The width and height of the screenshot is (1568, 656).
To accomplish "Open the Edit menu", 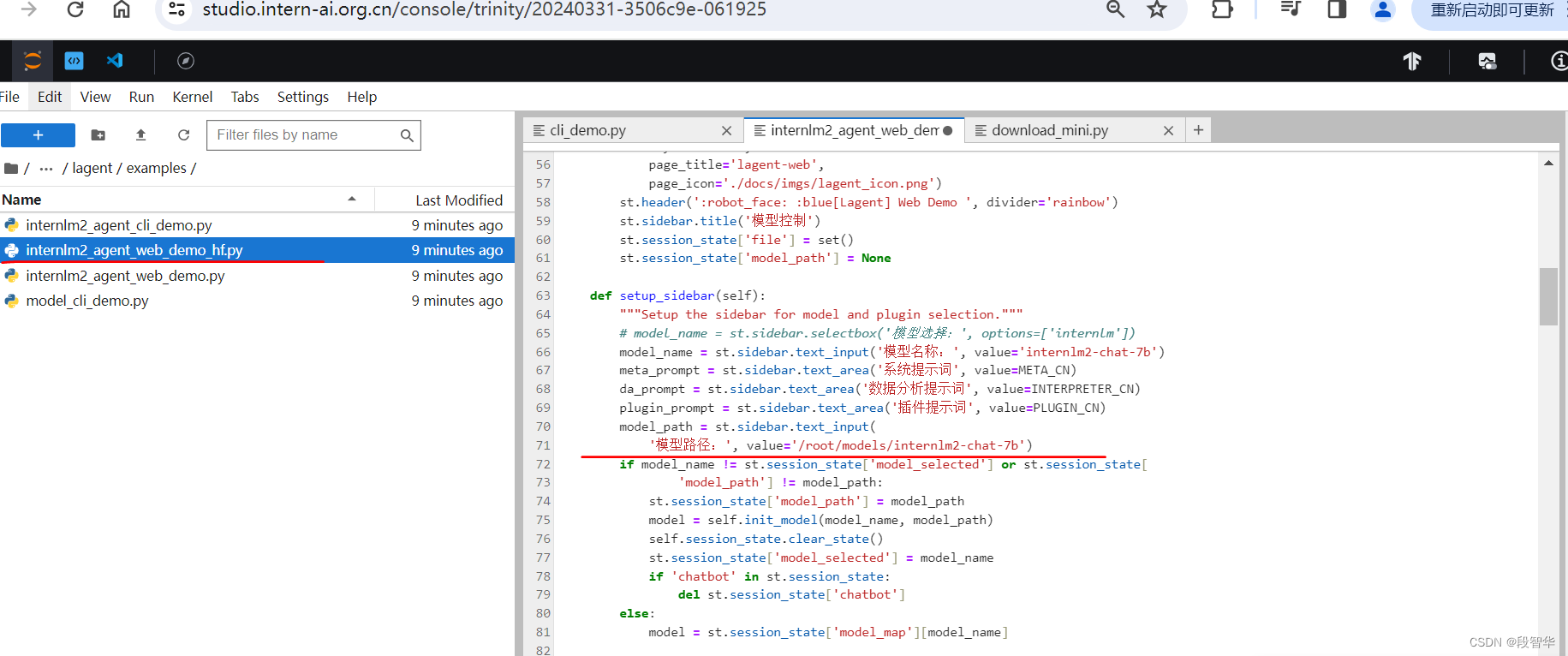I will tap(50, 97).
